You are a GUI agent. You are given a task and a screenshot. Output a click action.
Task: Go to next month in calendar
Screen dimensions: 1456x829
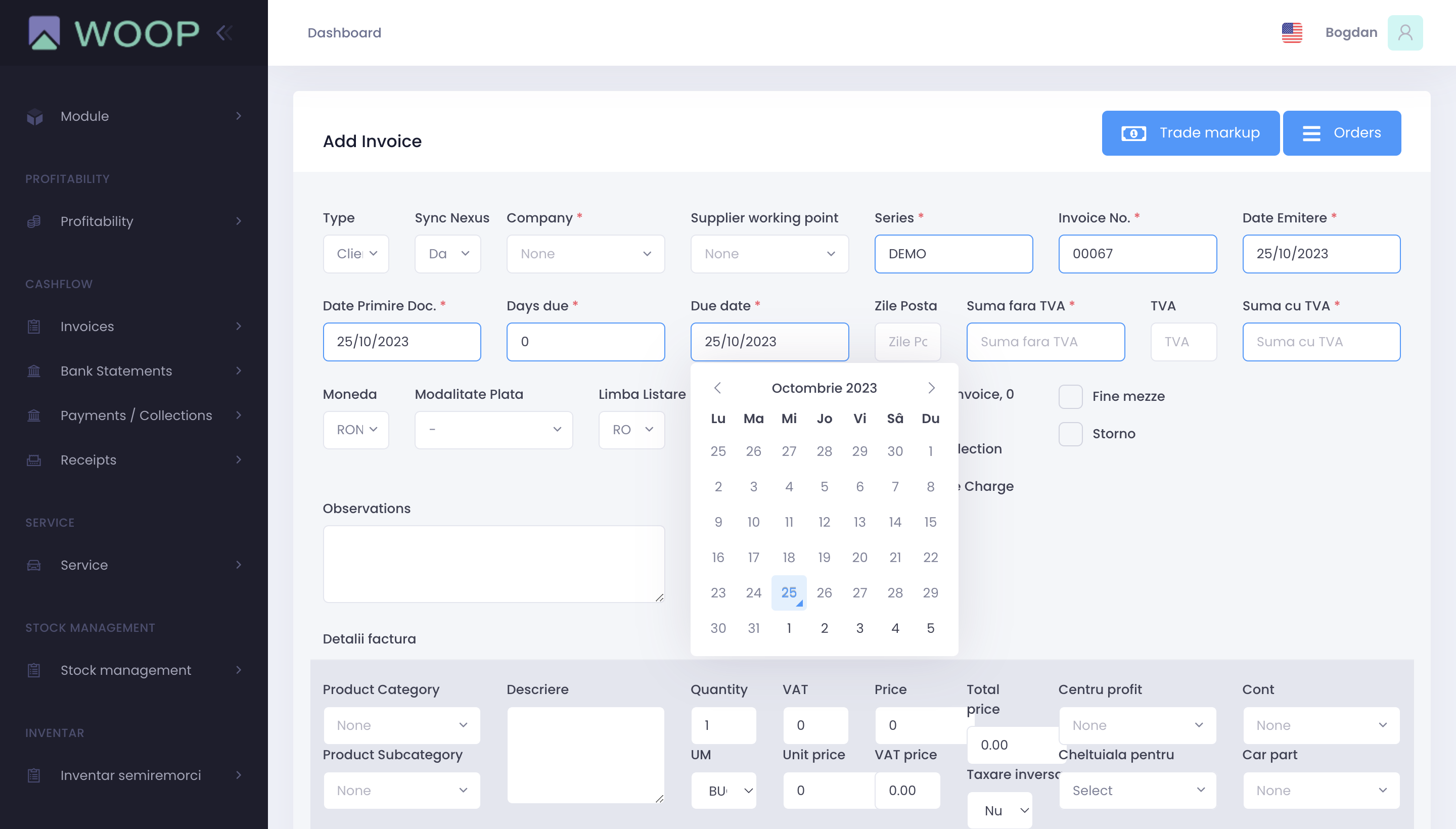(x=931, y=388)
